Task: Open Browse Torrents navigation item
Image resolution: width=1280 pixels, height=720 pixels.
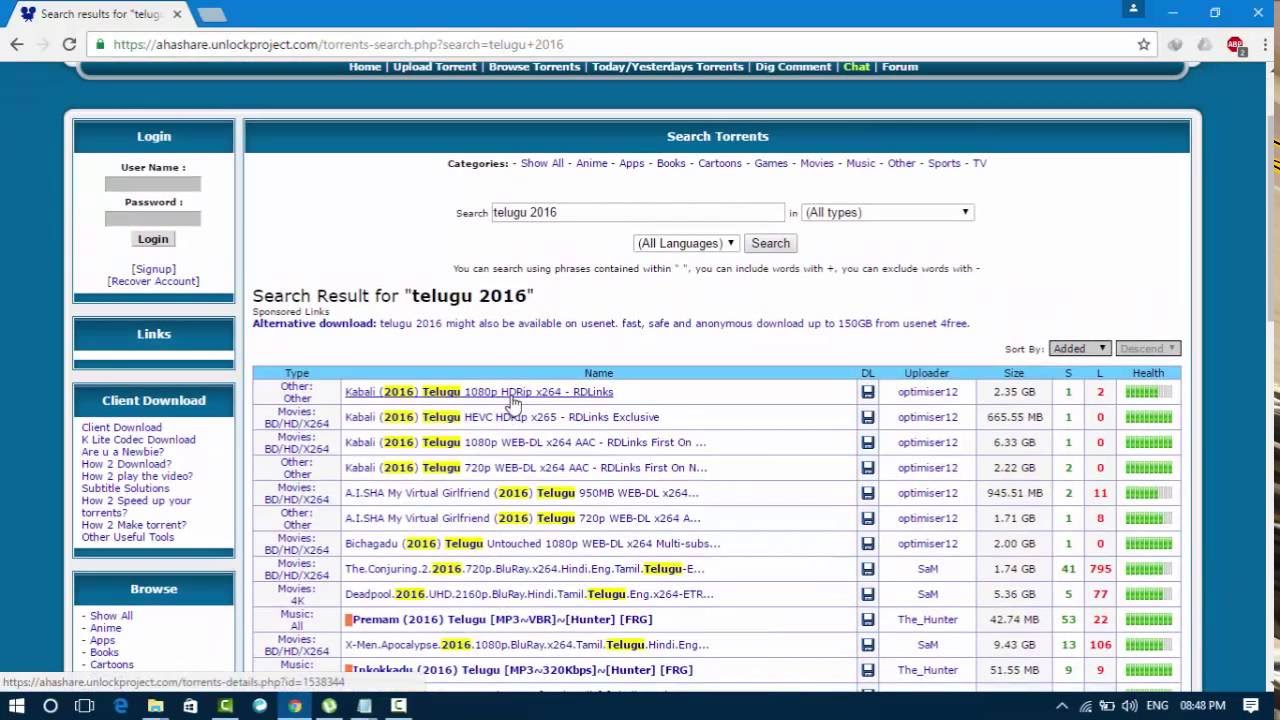Action: 534,67
